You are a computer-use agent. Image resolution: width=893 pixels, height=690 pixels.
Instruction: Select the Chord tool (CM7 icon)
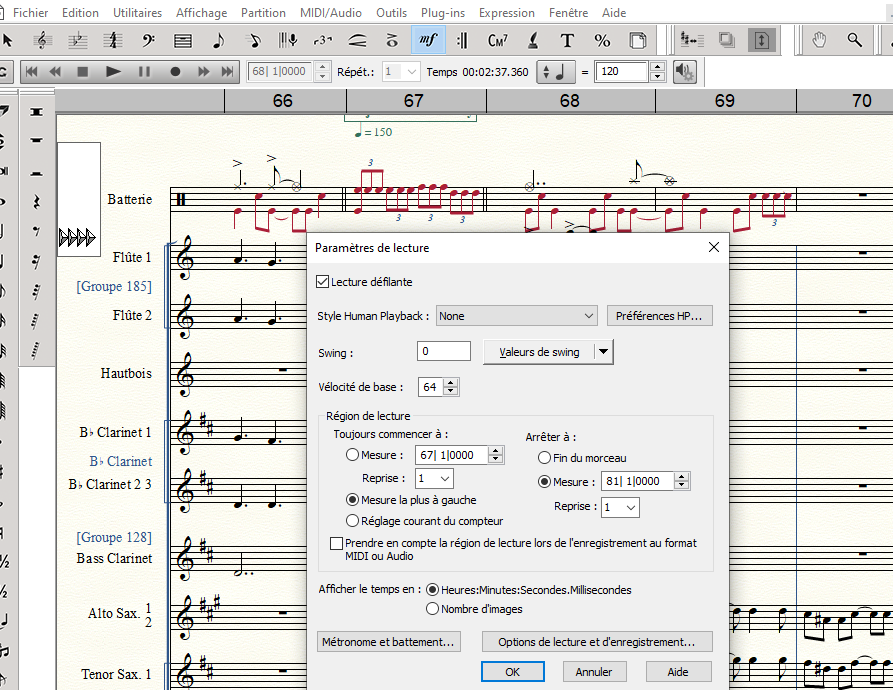(497, 41)
